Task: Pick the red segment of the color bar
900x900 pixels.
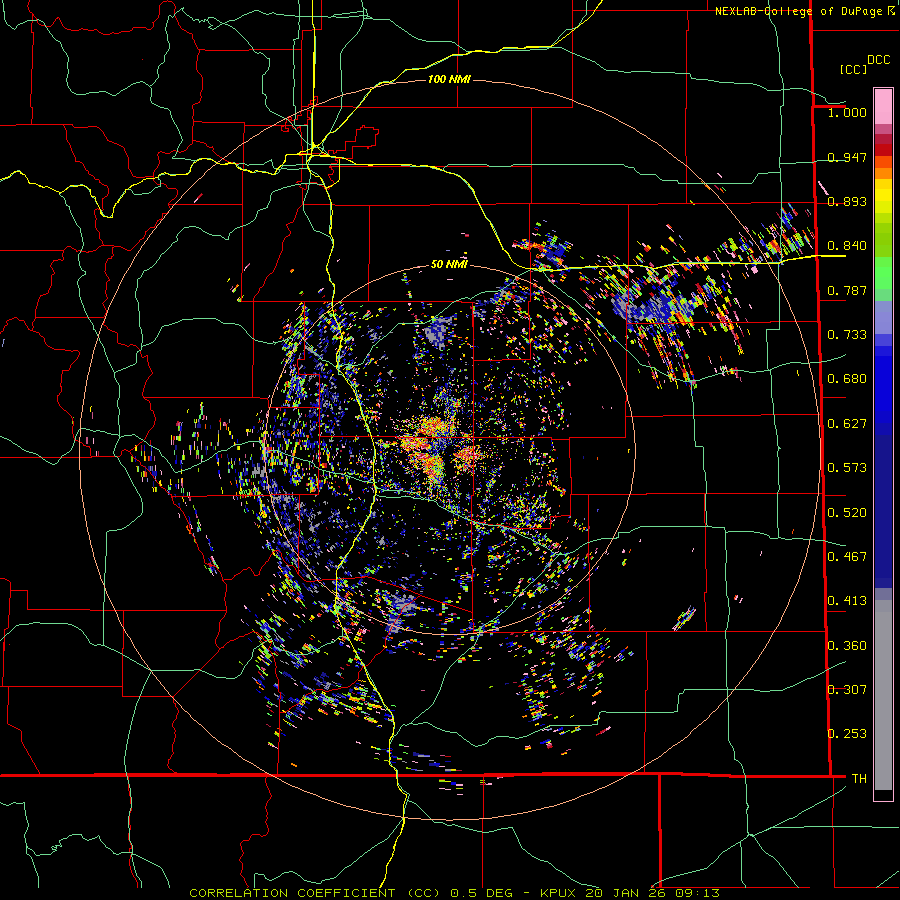Action: tap(883, 150)
